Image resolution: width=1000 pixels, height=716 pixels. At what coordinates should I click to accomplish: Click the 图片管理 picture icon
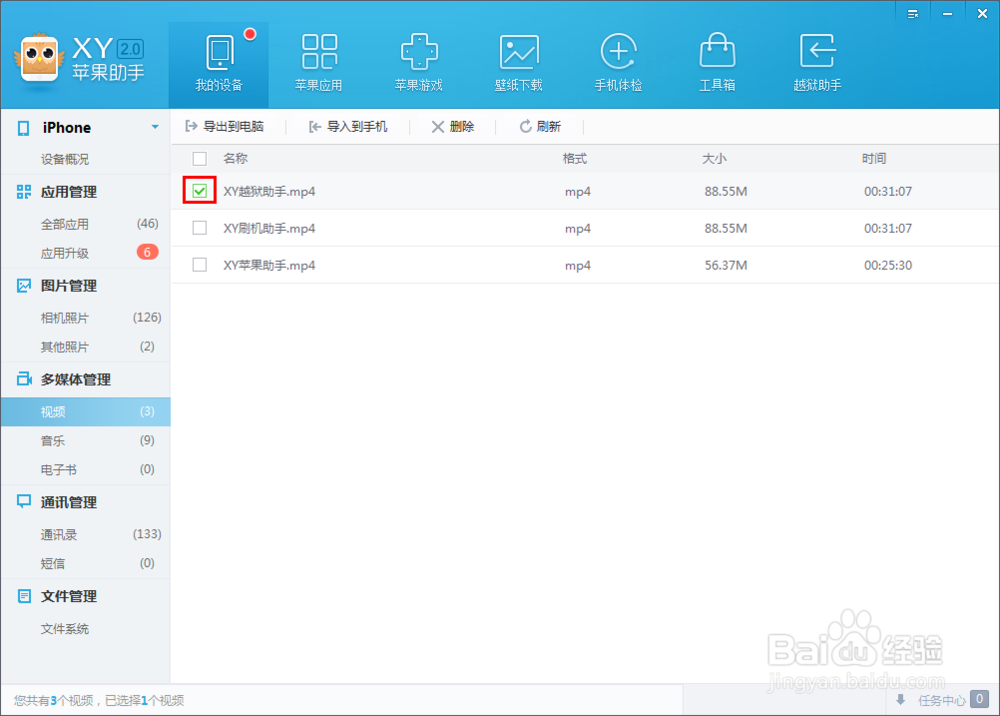[24, 286]
